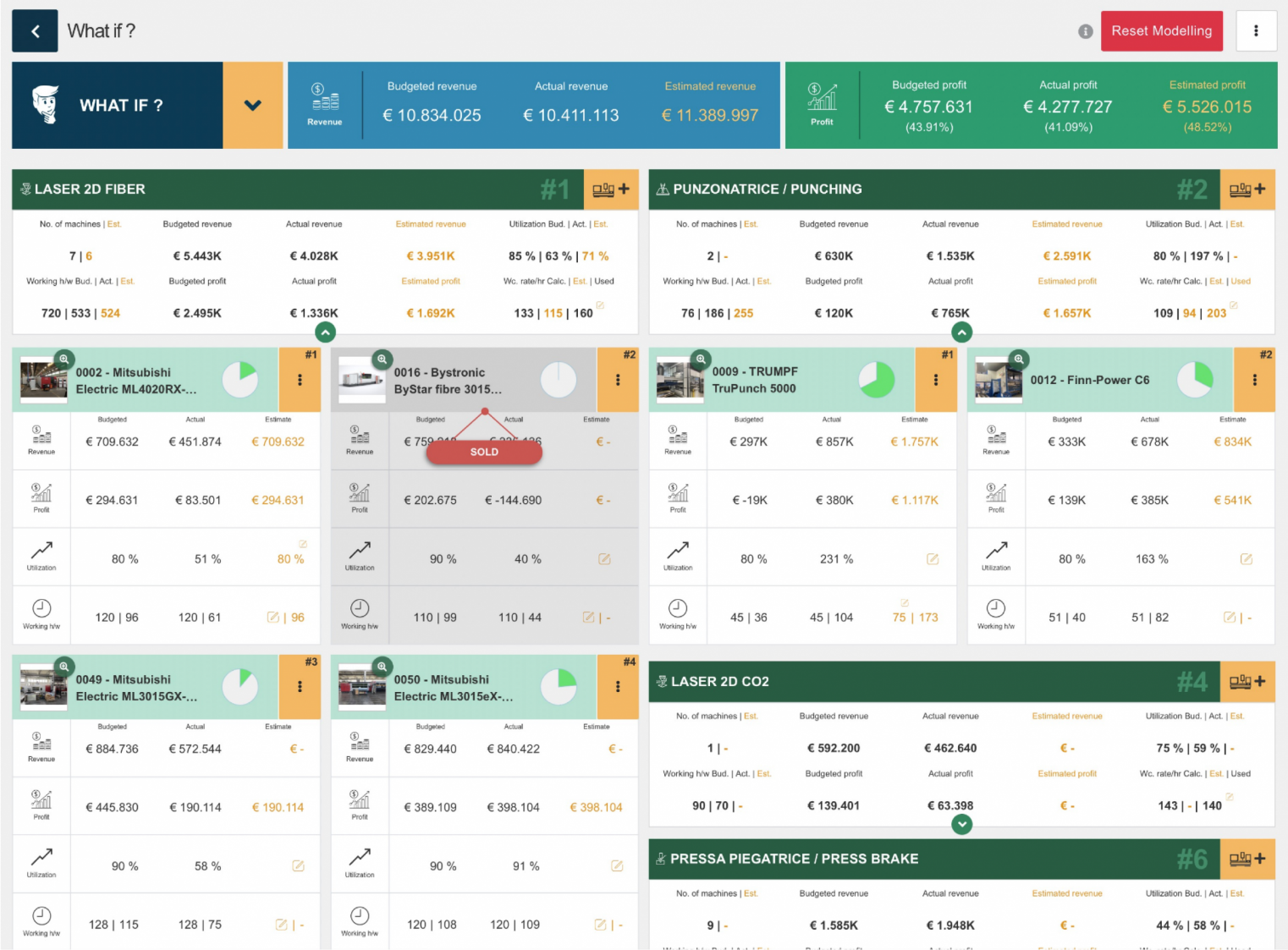Click the 0050 Mitsubishi utilization pie chart

point(559,687)
